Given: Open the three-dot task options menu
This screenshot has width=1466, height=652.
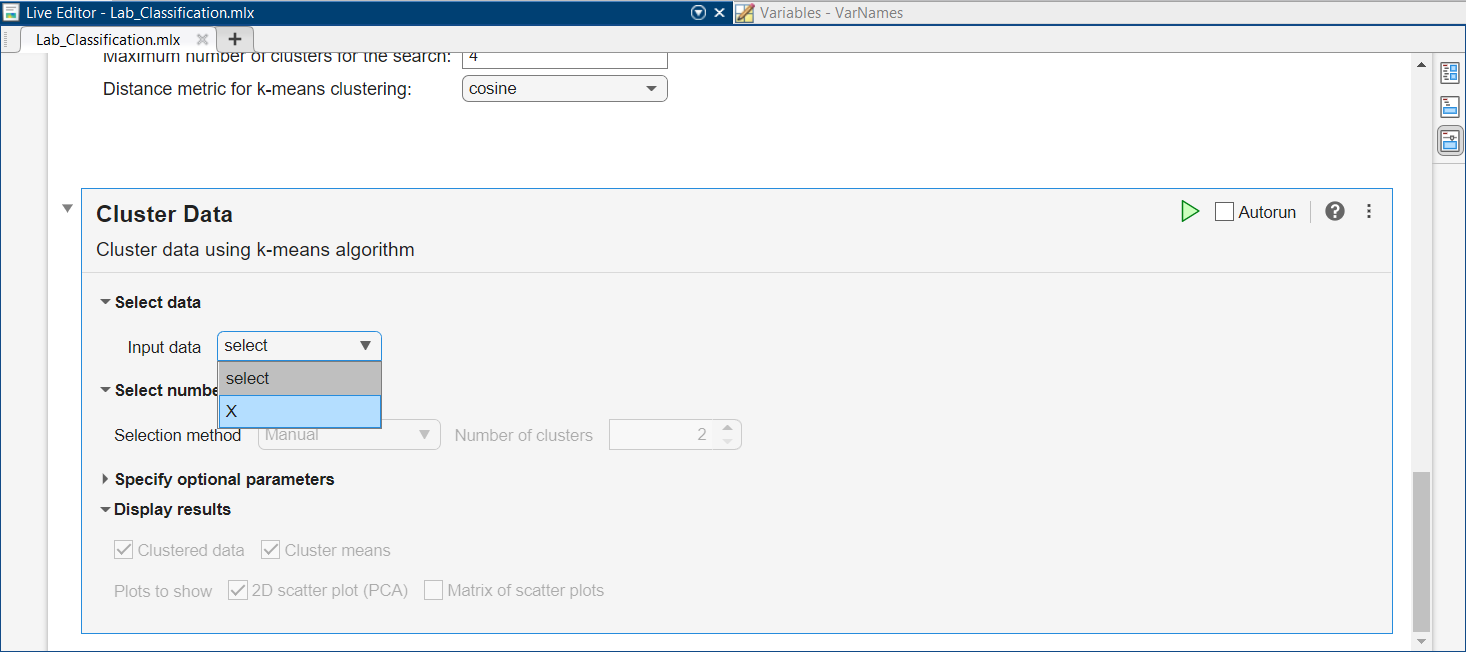Looking at the screenshot, I should pos(1369,212).
